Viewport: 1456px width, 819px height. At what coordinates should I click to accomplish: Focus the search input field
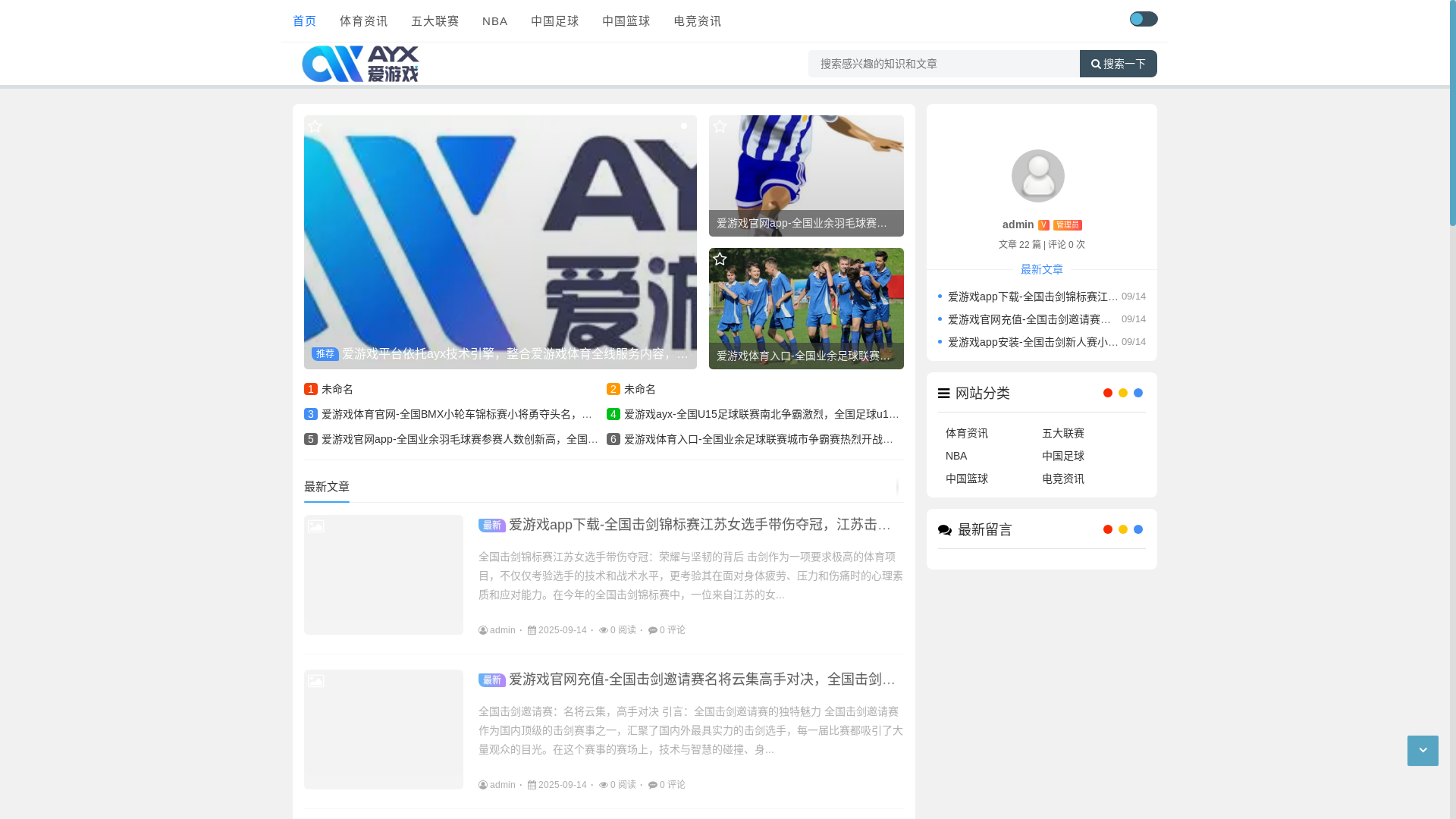[x=944, y=64]
